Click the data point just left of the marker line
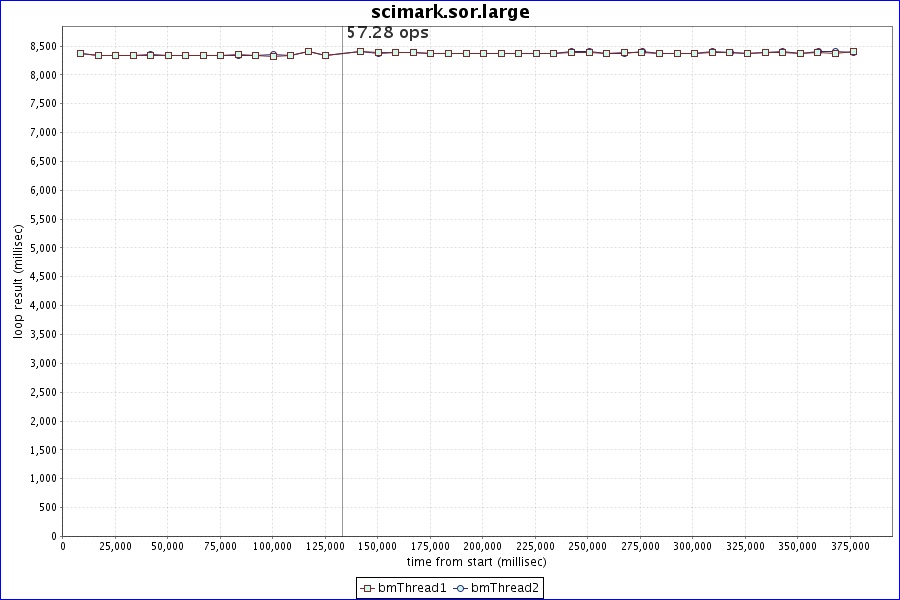 pos(325,55)
